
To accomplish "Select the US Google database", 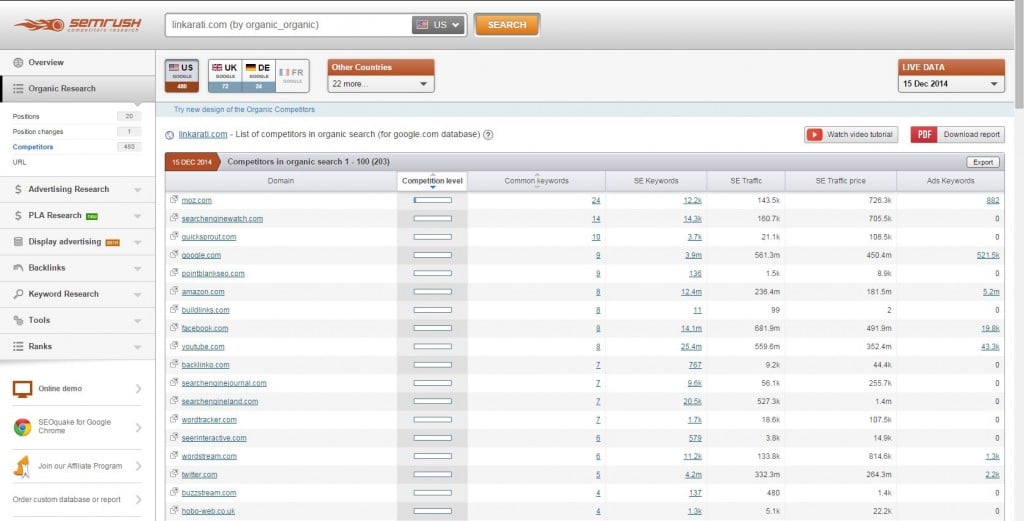I will [x=181, y=76].
